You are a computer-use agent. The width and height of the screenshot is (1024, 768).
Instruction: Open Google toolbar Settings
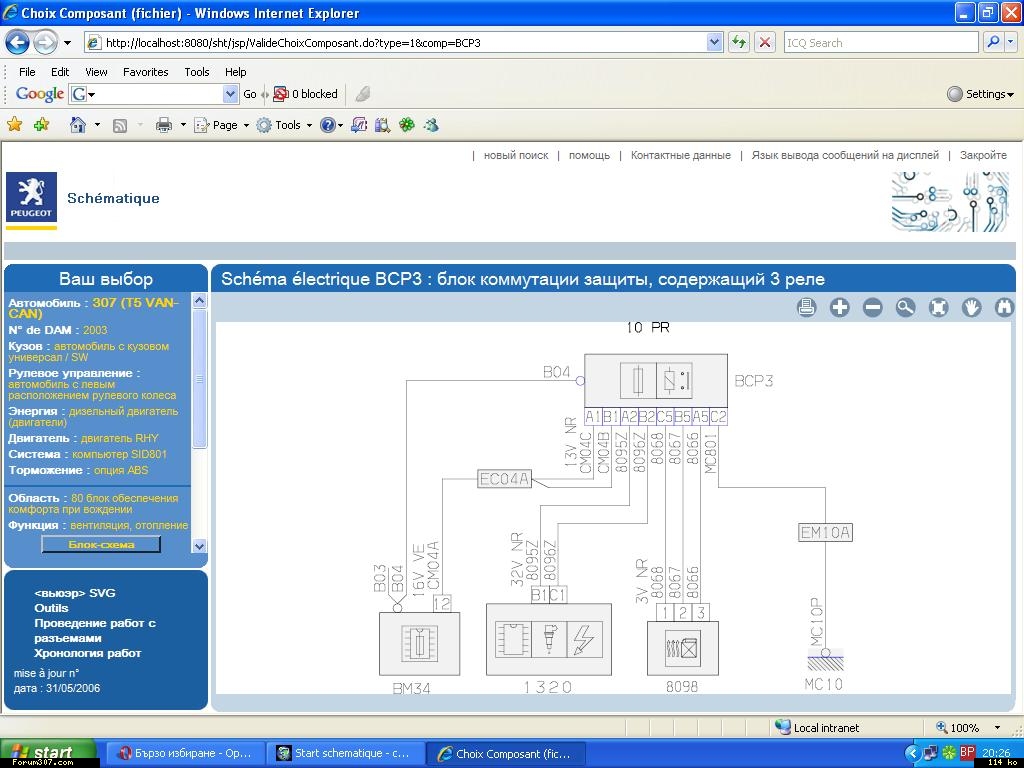pyautogui.click(x=980, y=94)
